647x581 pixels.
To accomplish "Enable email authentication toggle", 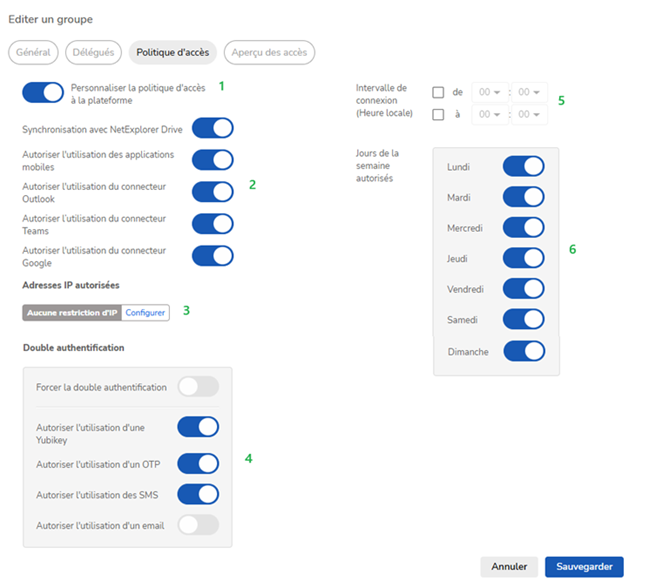I will (x=198, y=525).
